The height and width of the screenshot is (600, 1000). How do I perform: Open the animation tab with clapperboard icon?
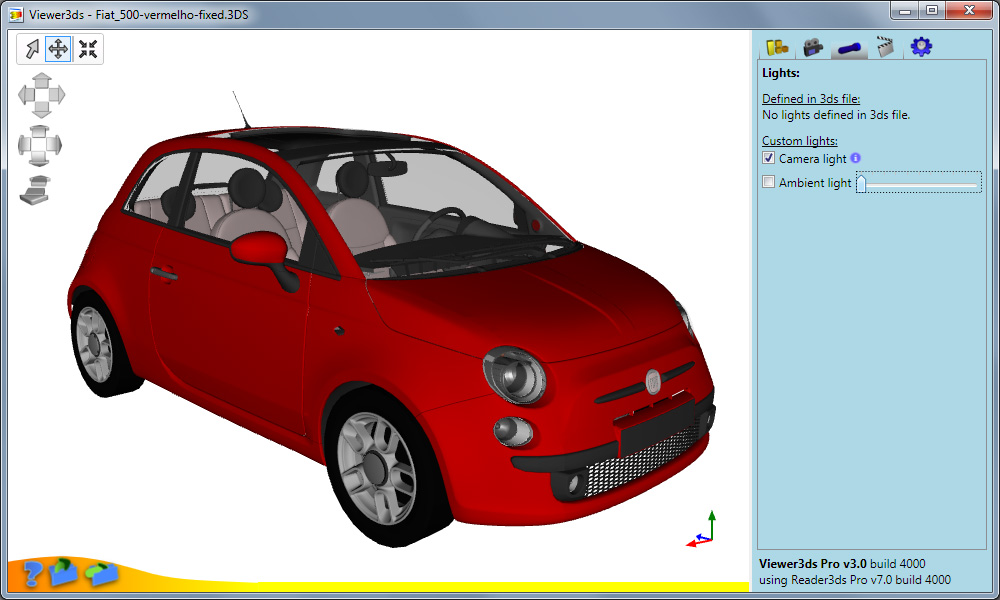click(885, 47)
